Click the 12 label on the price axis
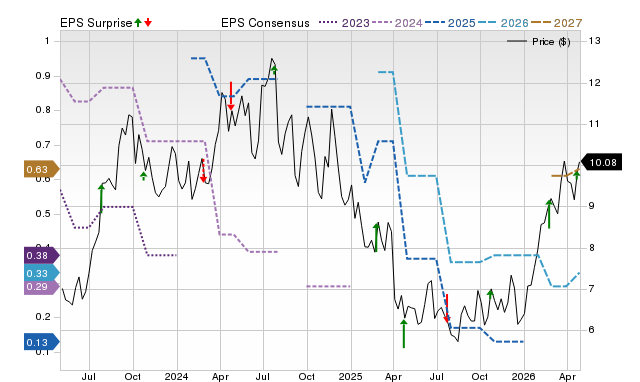 [x=595, y=83]
